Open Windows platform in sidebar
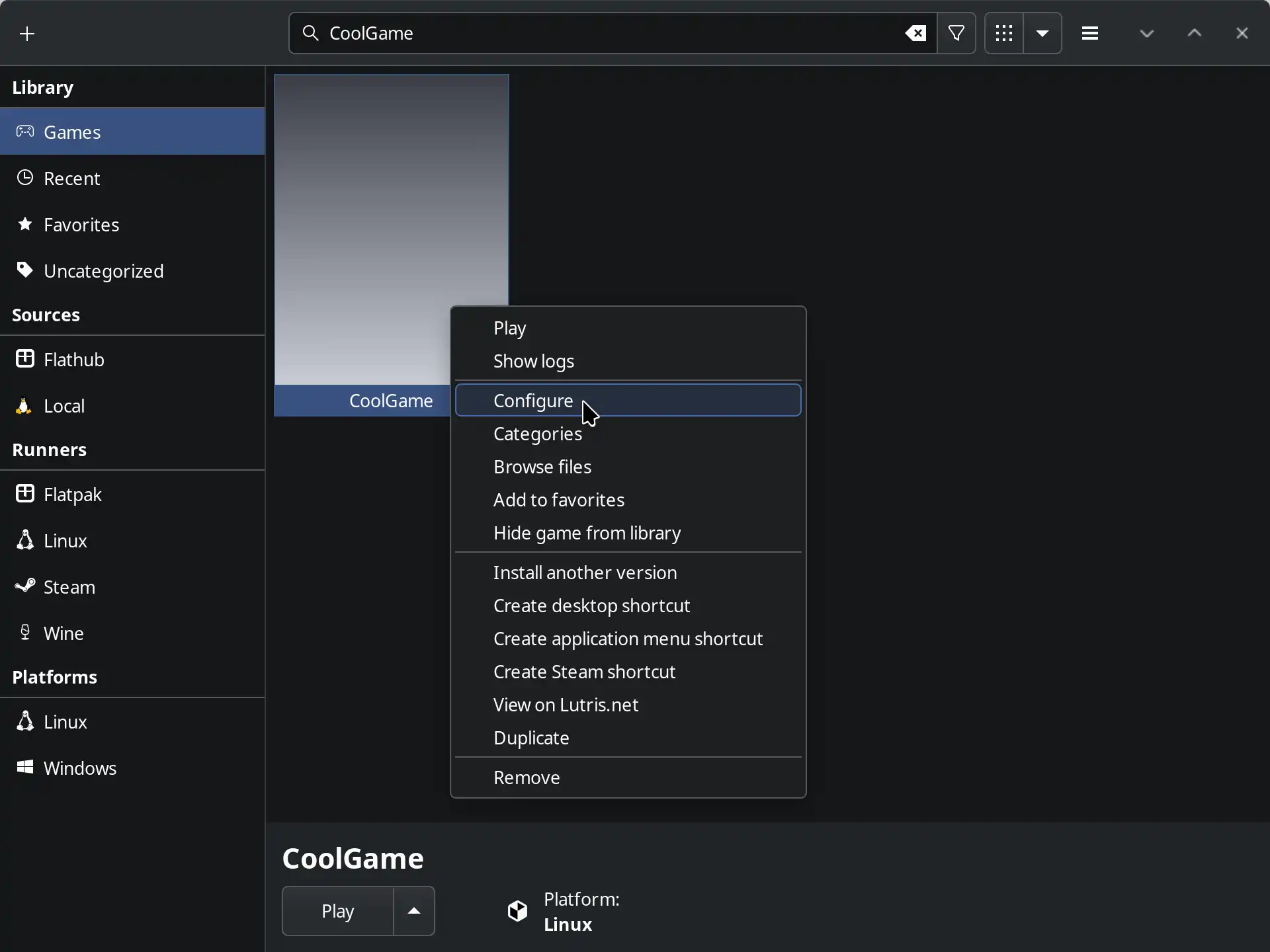 pos(79,768)
